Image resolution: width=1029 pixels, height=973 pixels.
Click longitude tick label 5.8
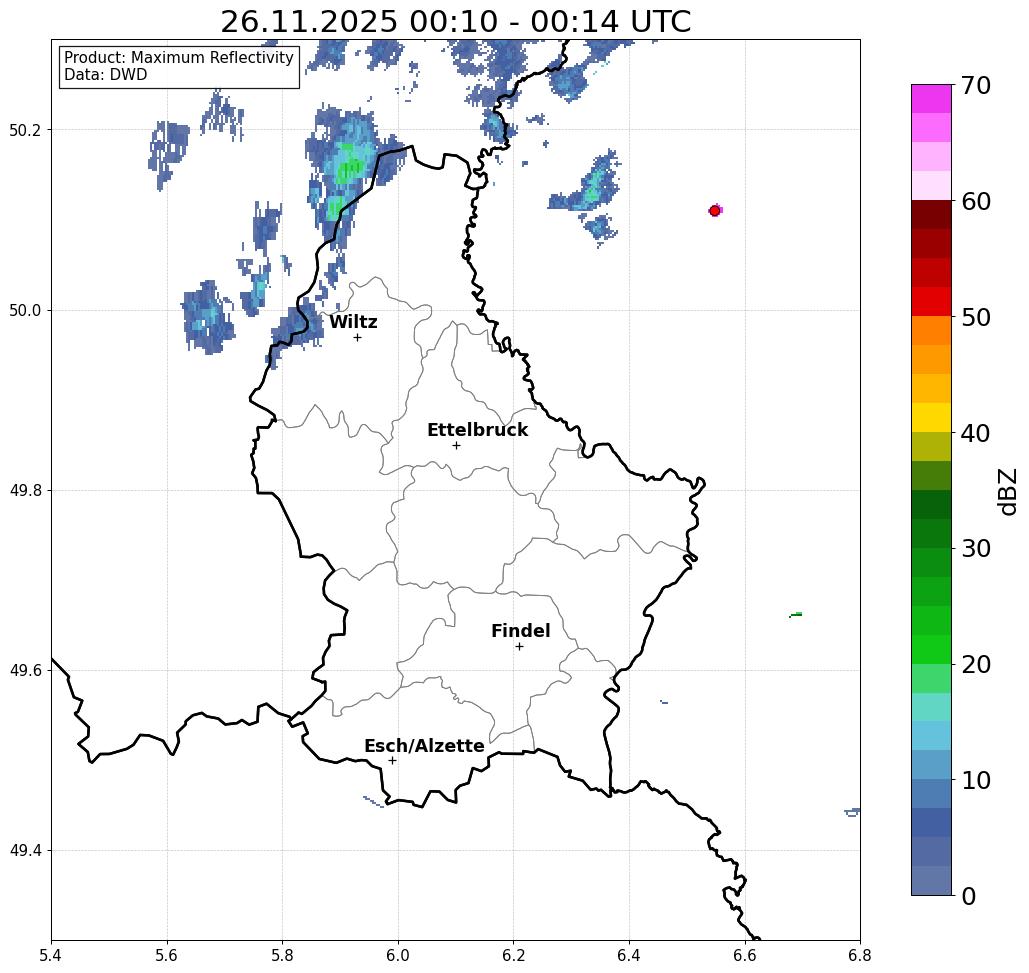click(282, 955)
